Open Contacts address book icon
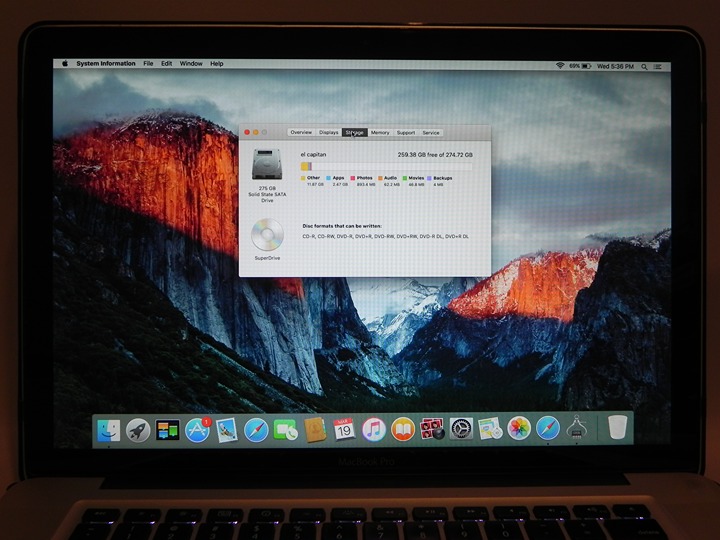Viewport: 720px width, 540px height. click(315, 430)
